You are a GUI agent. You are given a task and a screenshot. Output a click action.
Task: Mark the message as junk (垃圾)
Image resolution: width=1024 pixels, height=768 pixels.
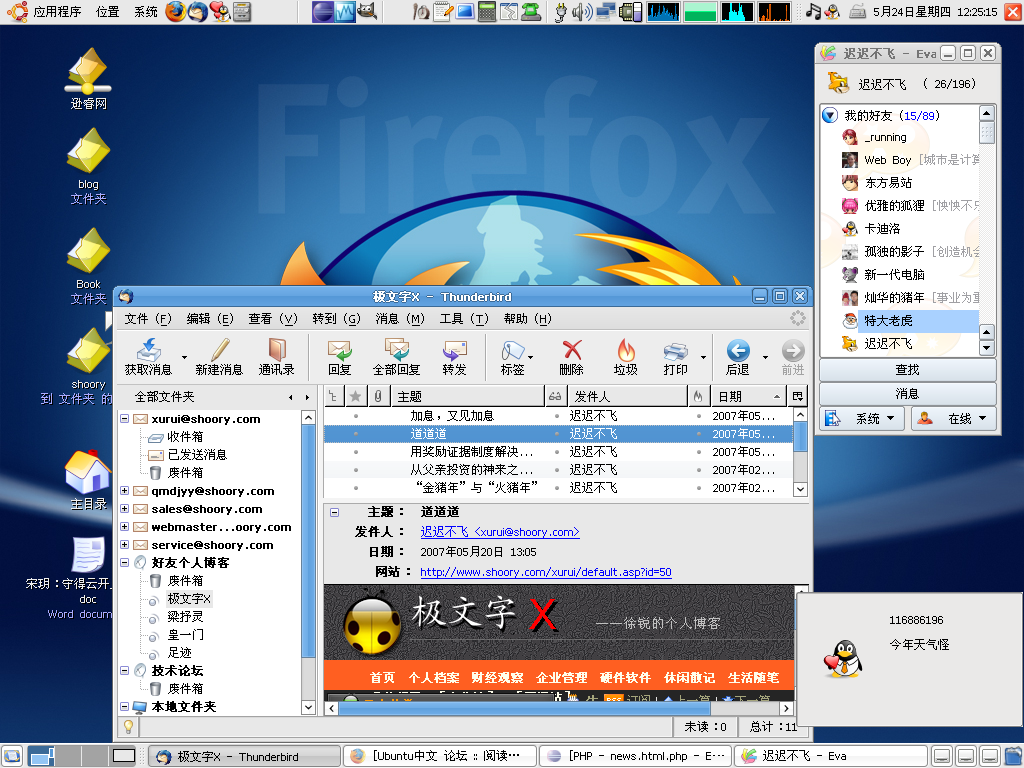pos(626,357)
